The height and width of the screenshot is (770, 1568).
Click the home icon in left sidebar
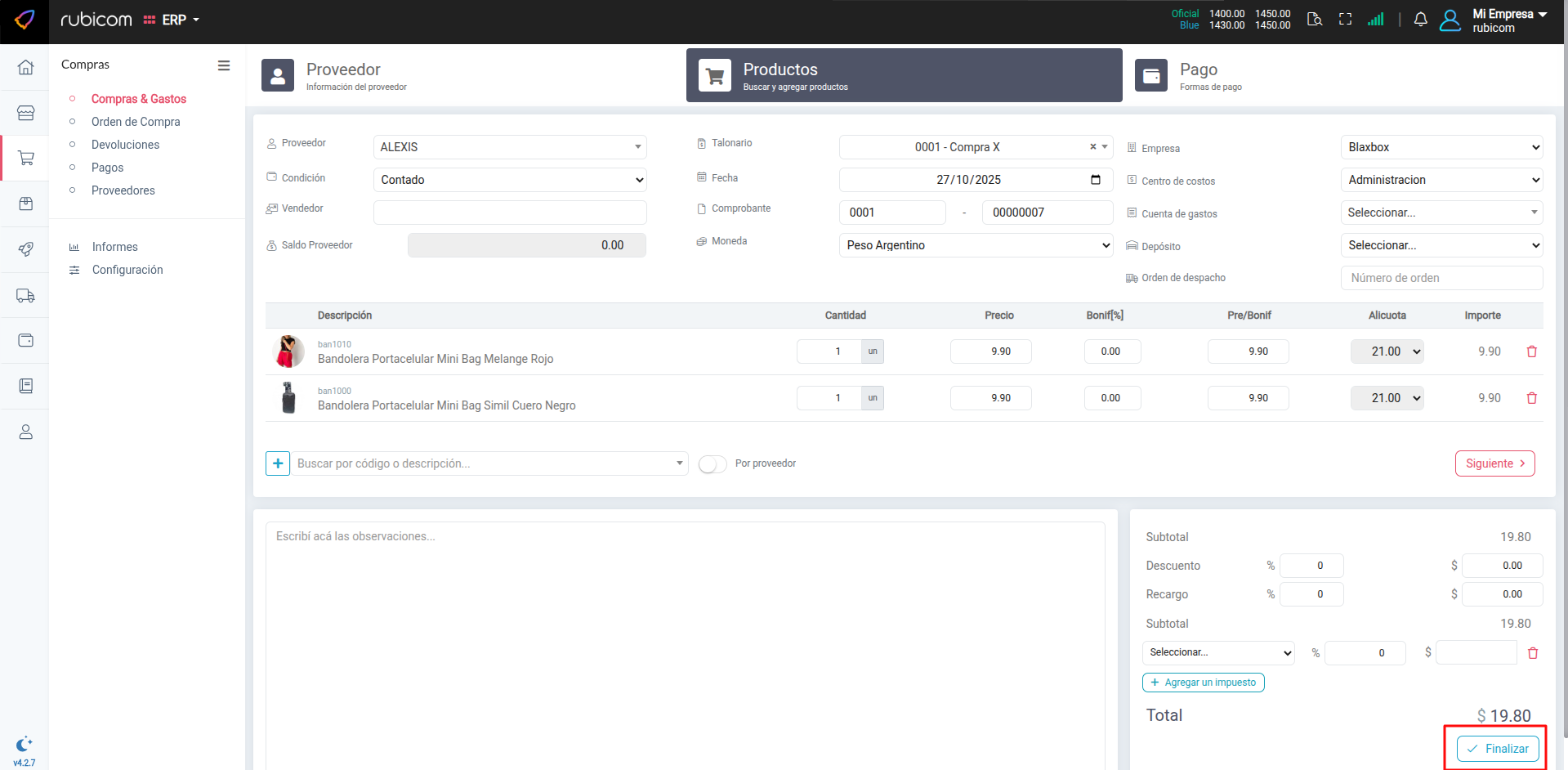coord(25,67)
